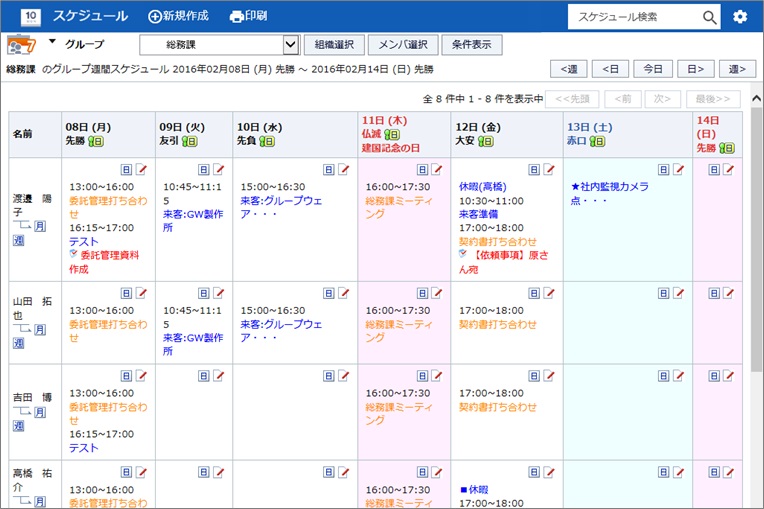Viewport: 764px width, 509px height.
Task: Open 渡邊's 休暇(高橋) entry
Action: pyautogui.click(x=482, y=187)
